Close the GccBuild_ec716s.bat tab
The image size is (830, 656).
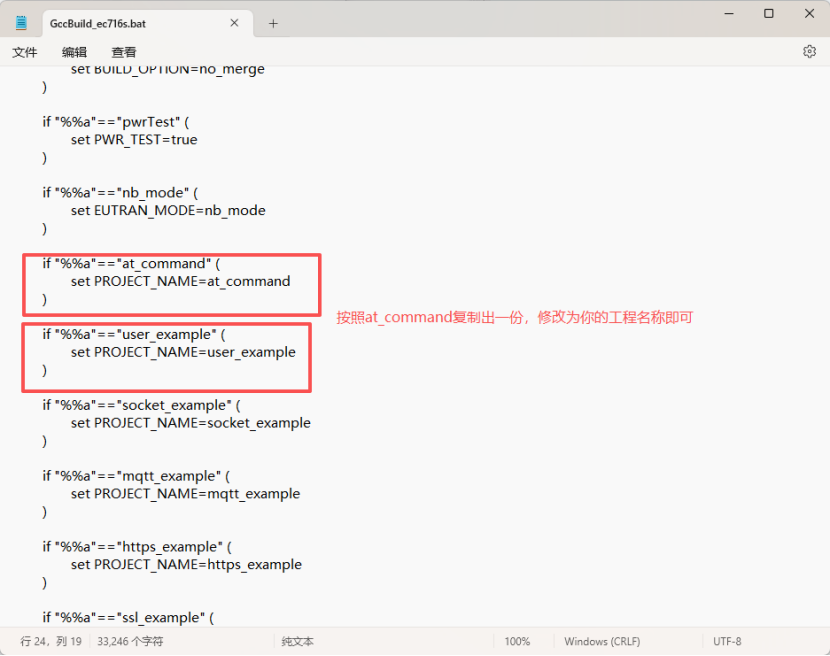[234, 23]
